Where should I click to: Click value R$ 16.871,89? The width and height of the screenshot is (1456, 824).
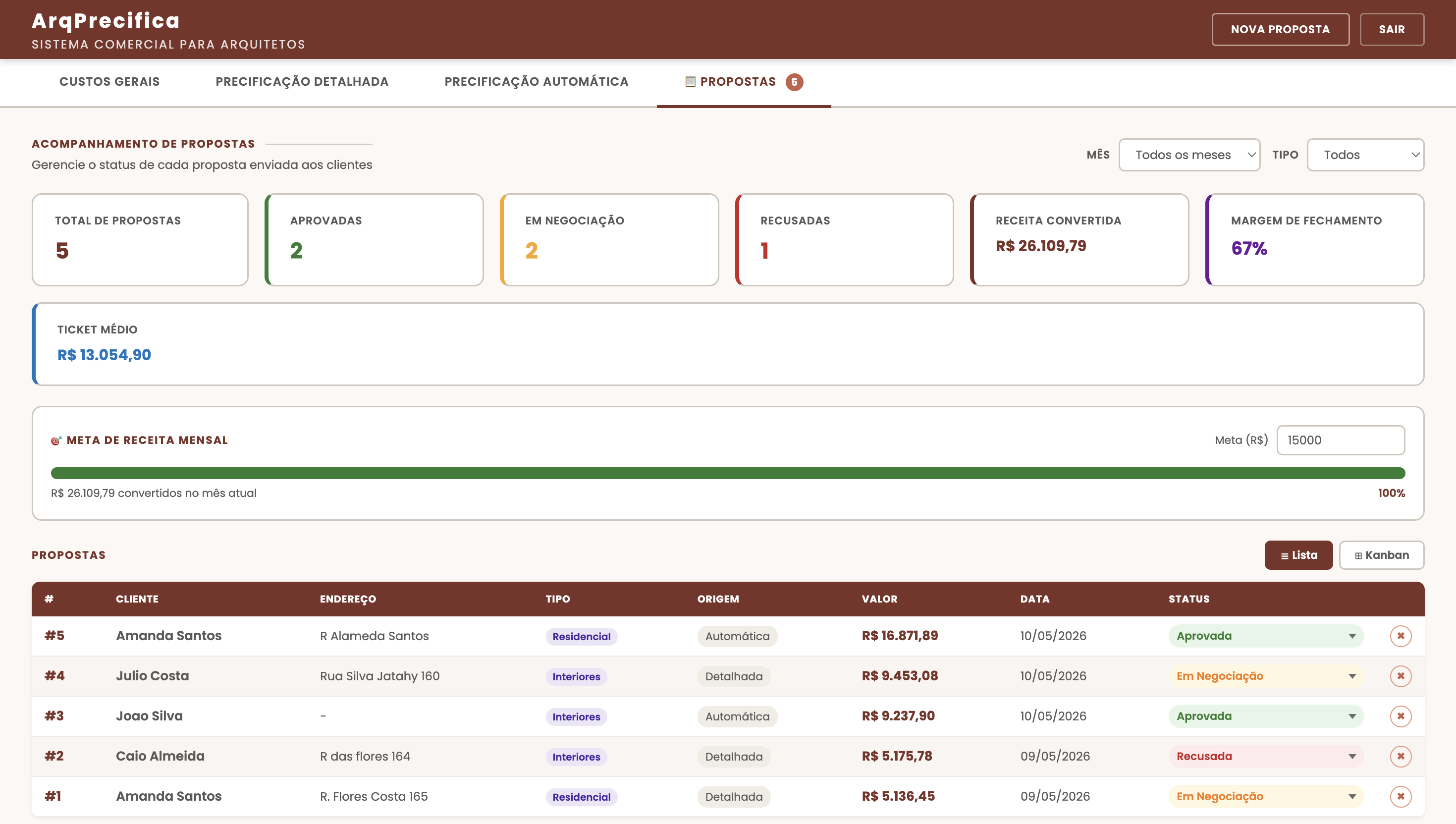[x=899, y=636]
